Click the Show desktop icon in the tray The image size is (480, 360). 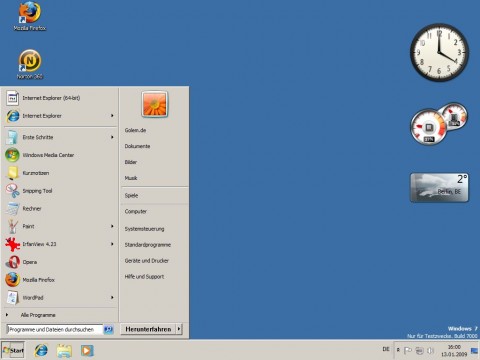[x=474, y=350]
